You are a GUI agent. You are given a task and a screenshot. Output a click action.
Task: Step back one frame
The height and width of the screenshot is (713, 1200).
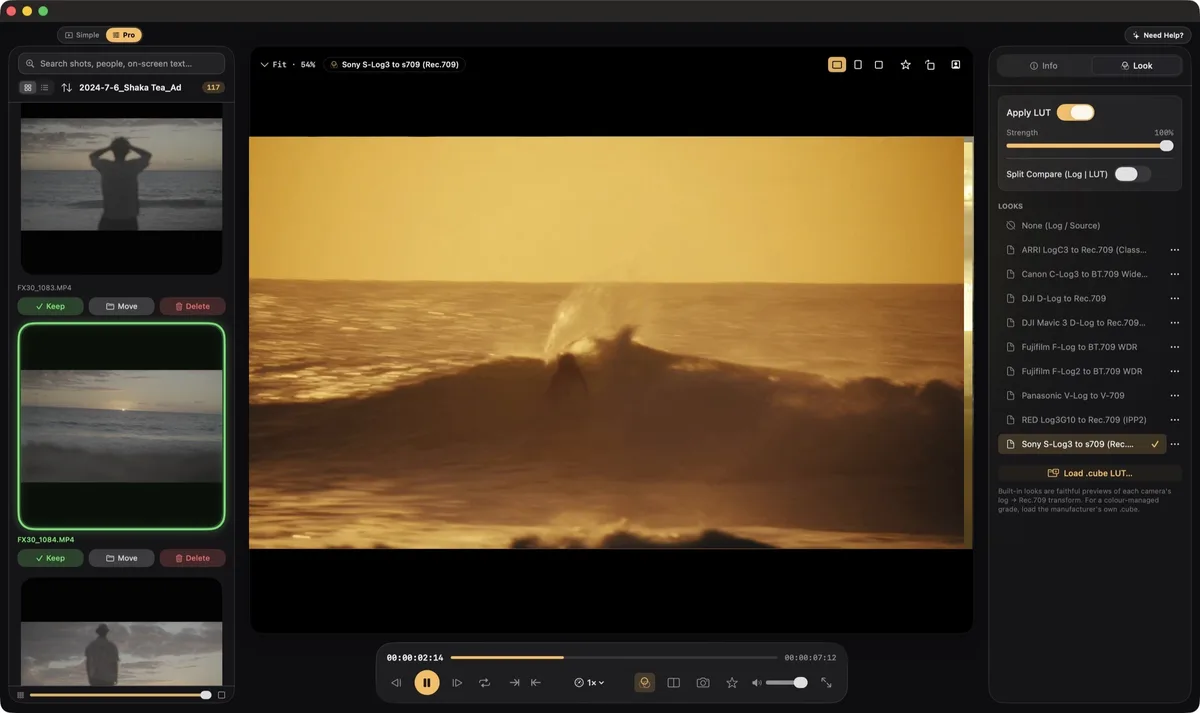coord(396,683)
